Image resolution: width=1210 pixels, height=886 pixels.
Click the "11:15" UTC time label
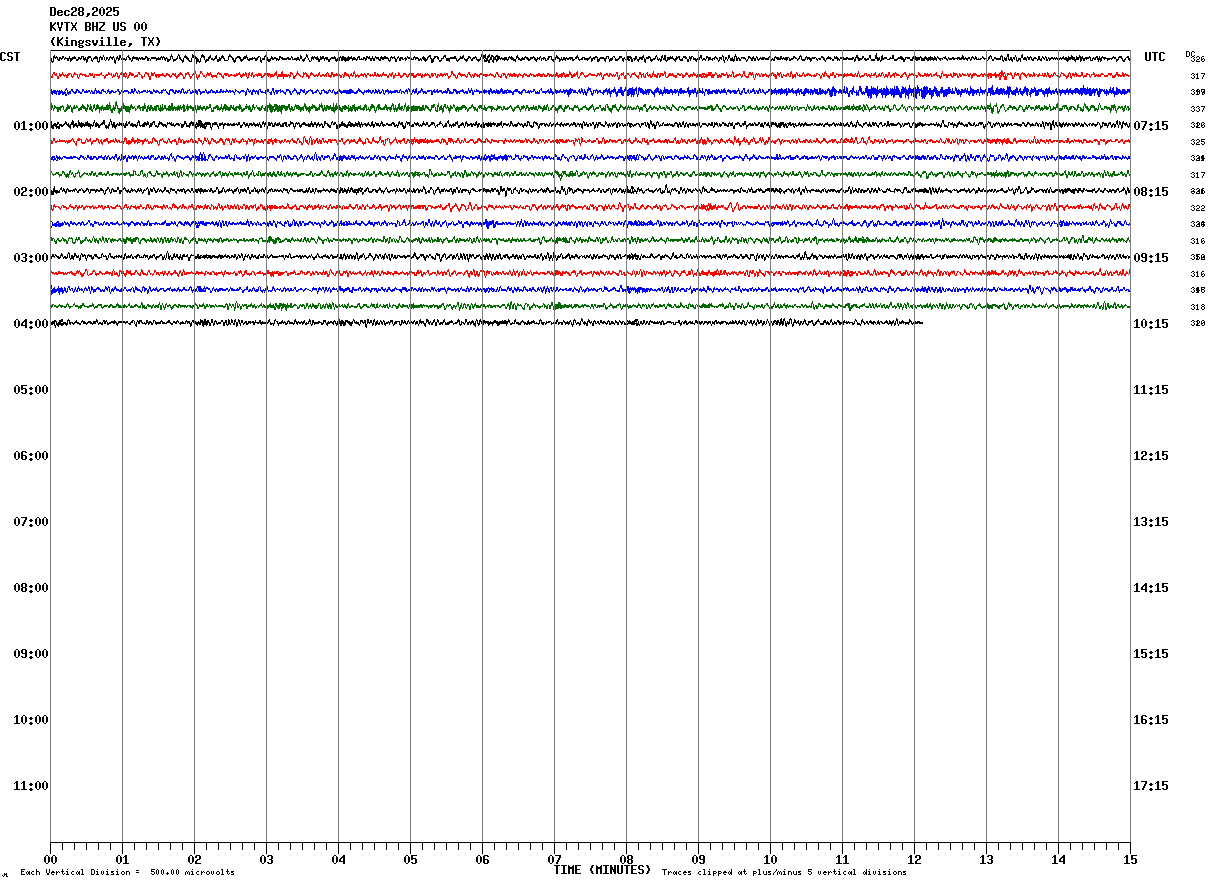coord(1151,390)
